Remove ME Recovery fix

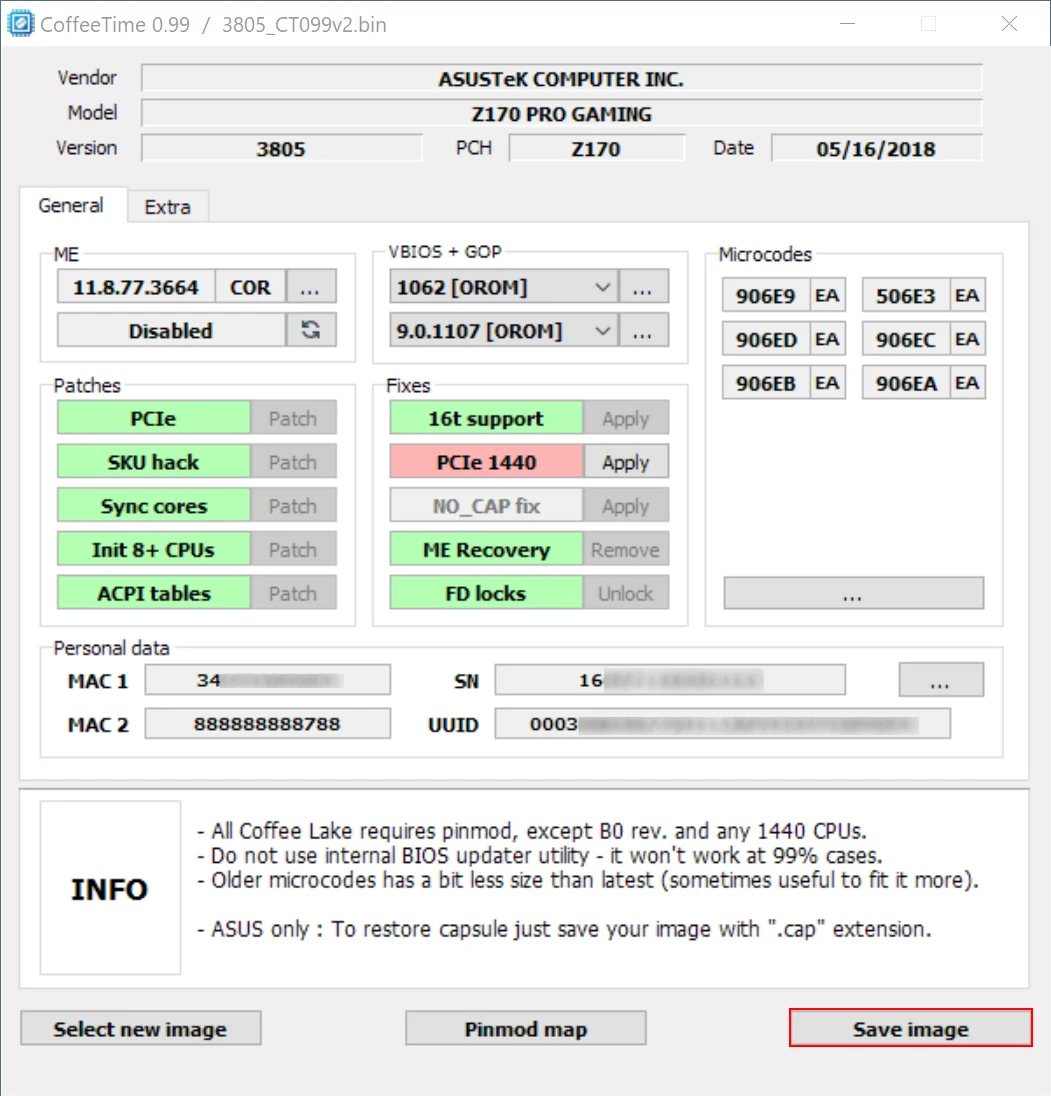coord(626,549)
